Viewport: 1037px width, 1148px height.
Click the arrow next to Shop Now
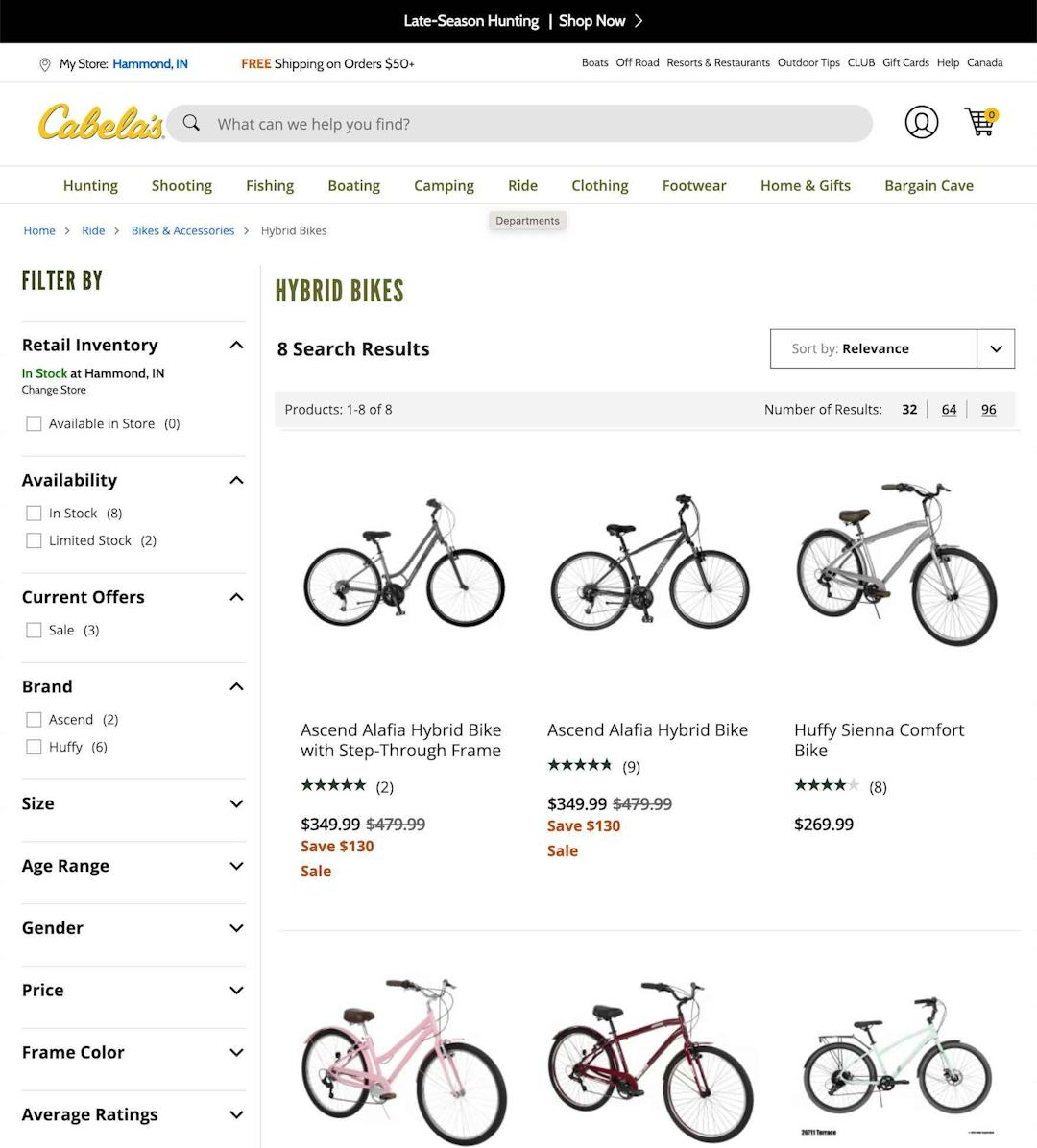[x=639, y=20]
